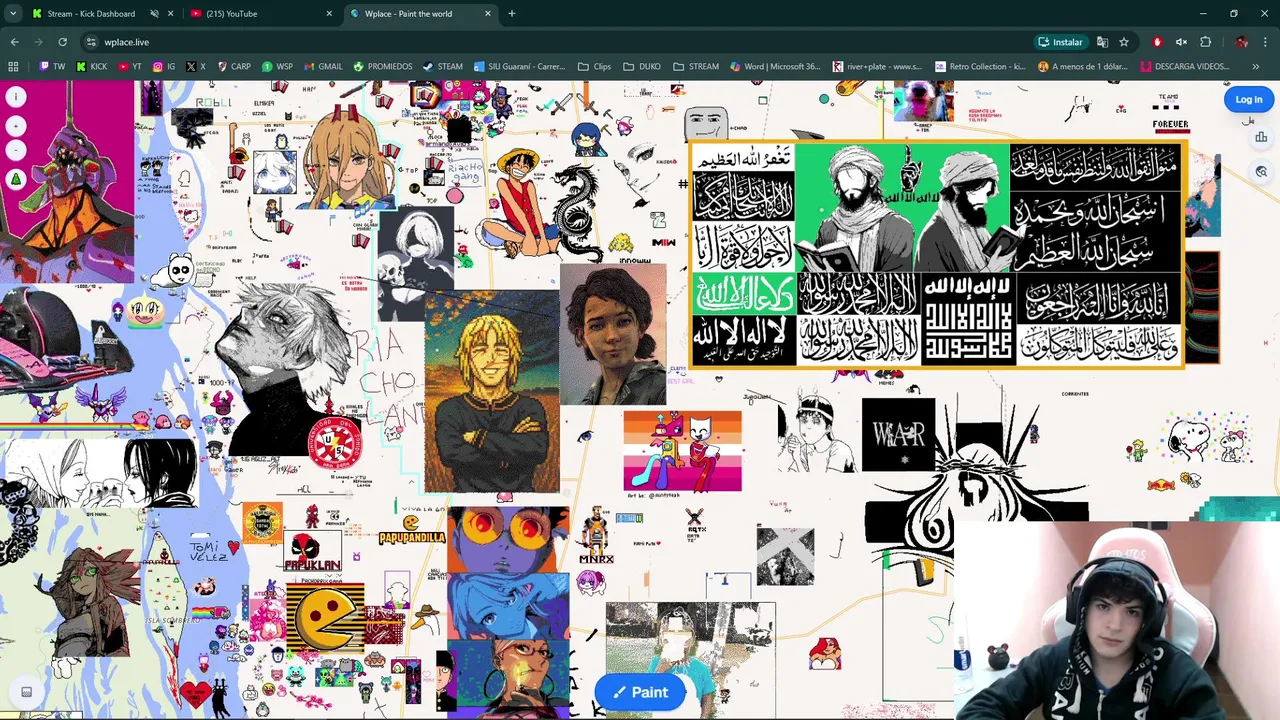Open the SIU Guaraní bookmark
The width and height of the screenshot is (1280, 720).
(519, 67)
